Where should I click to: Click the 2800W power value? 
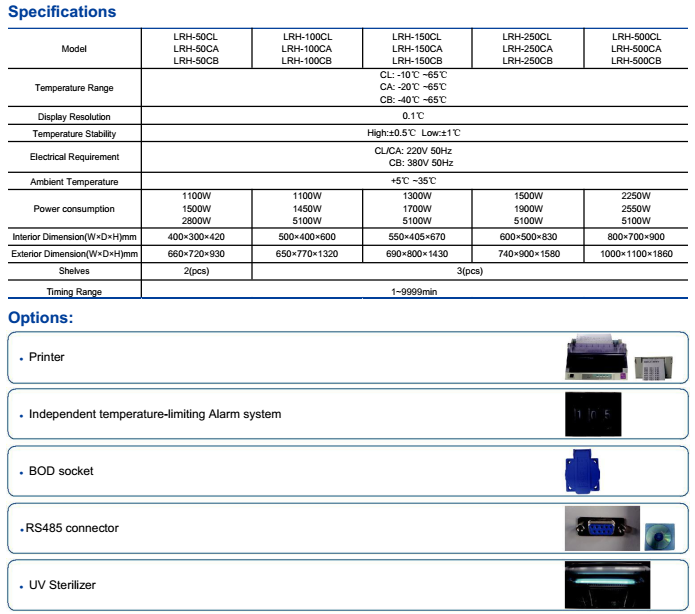[196, 221]
